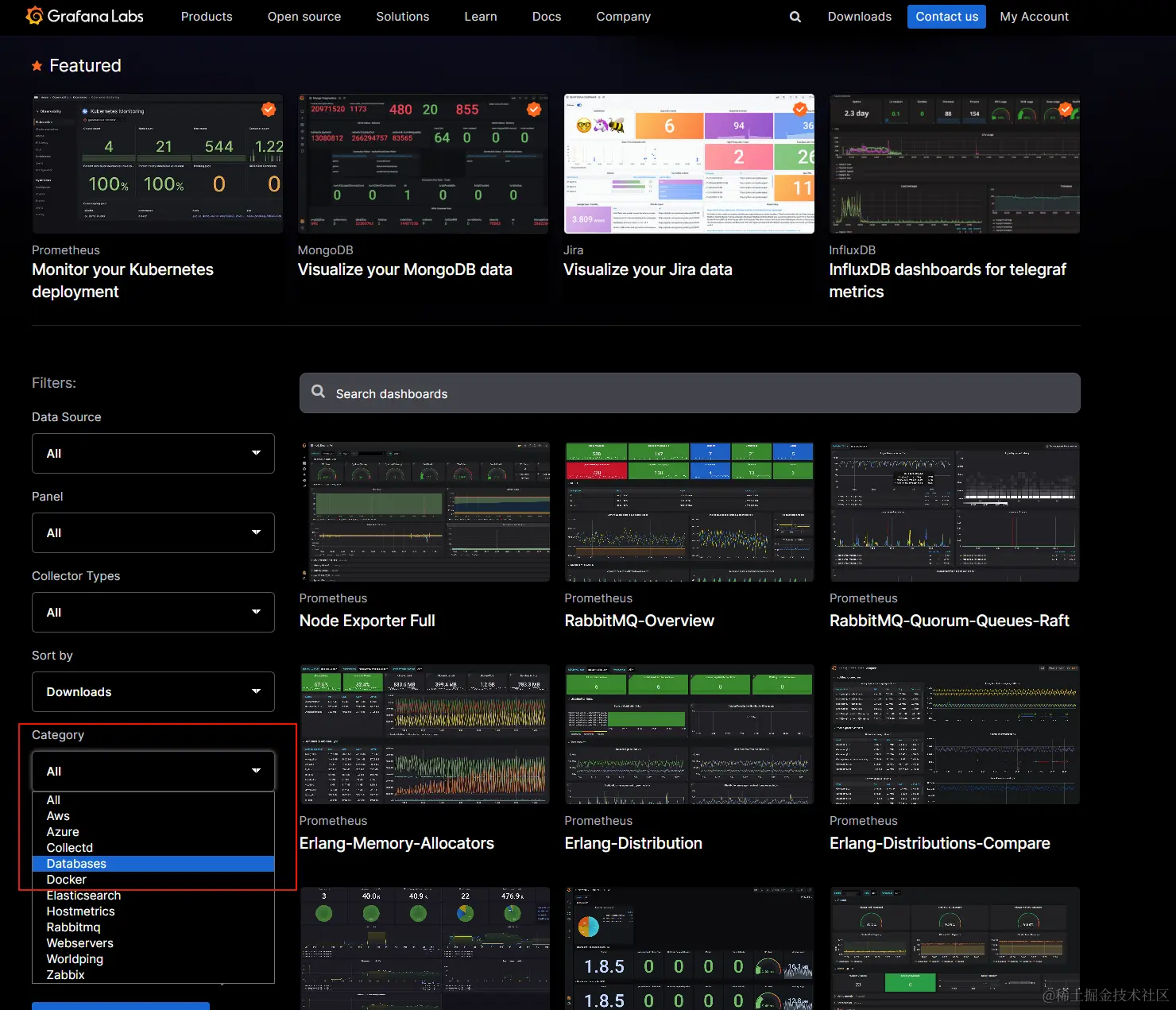Select the Worldping category option

[153, 959]
